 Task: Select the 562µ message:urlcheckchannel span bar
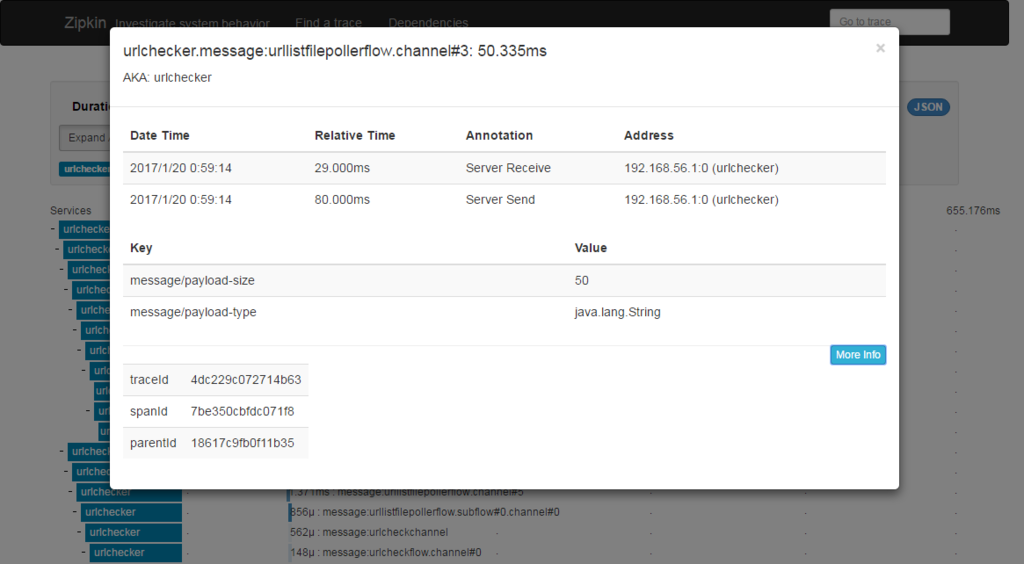(369, 532)
